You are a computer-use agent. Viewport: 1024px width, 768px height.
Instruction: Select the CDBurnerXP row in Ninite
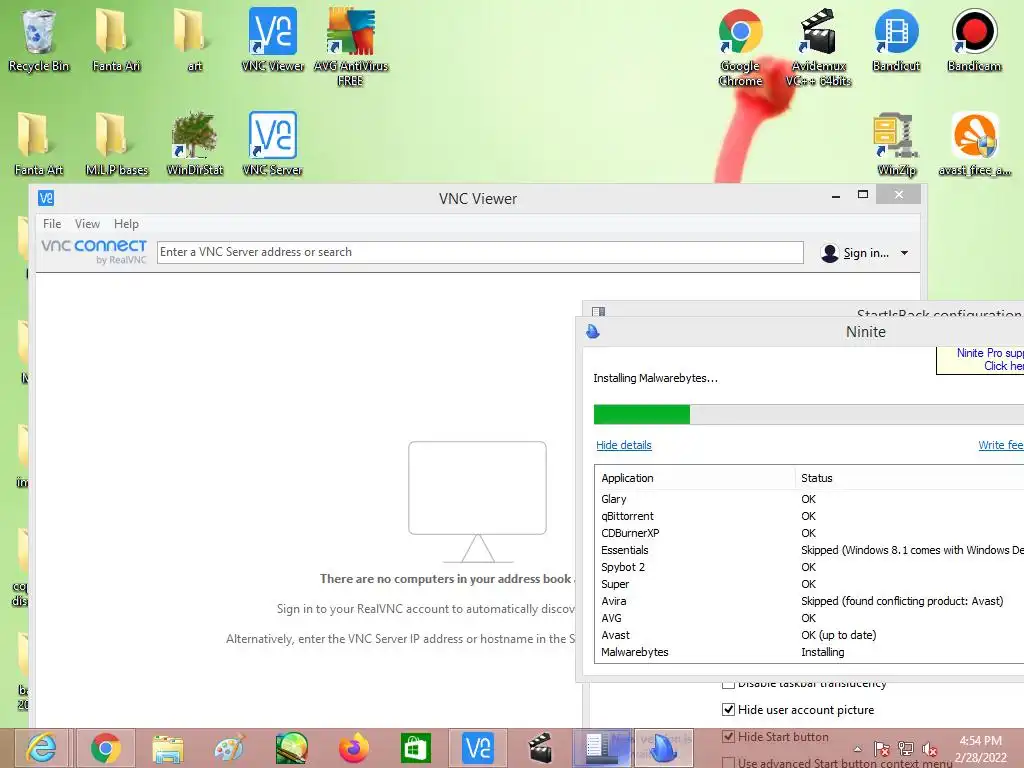(x=810, y=533)
